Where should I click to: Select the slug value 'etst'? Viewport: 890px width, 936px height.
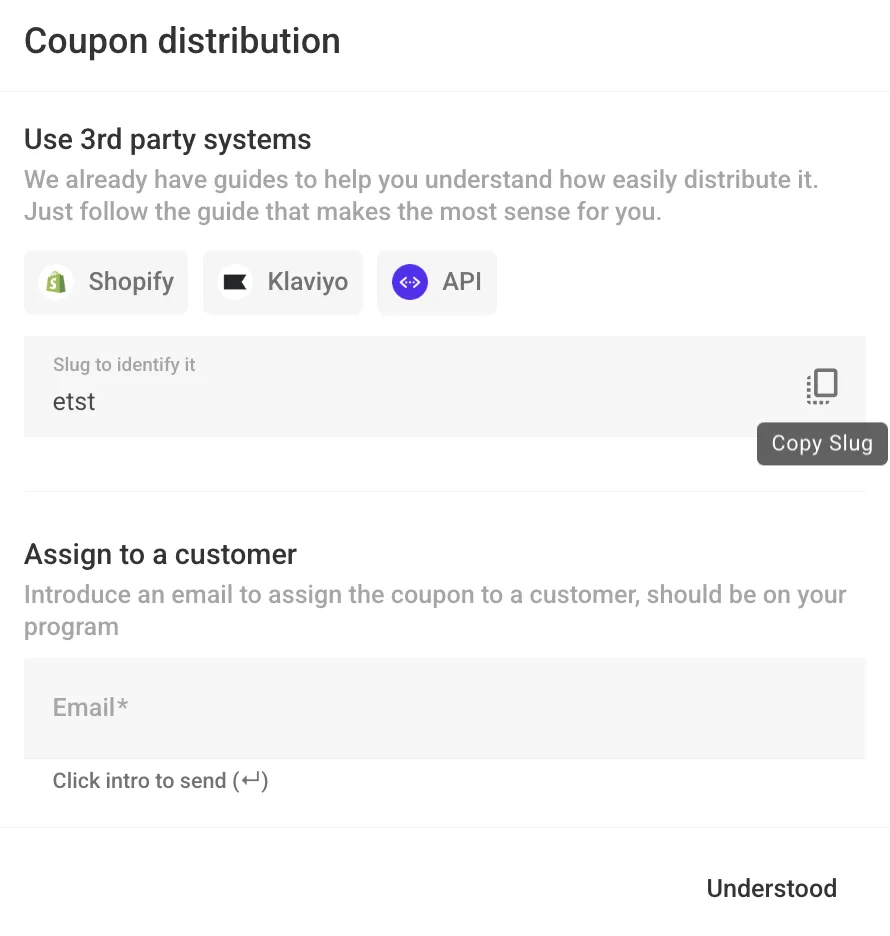click(74, 402)
